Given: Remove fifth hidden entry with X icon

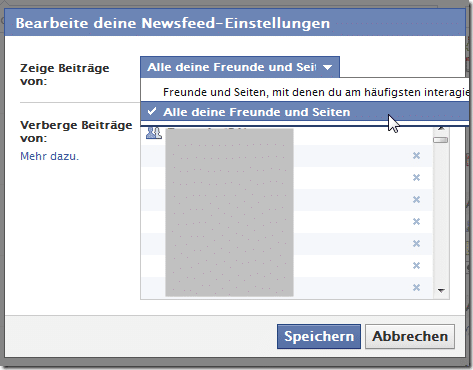Looking at the screenshot, I should click(416, 244).
